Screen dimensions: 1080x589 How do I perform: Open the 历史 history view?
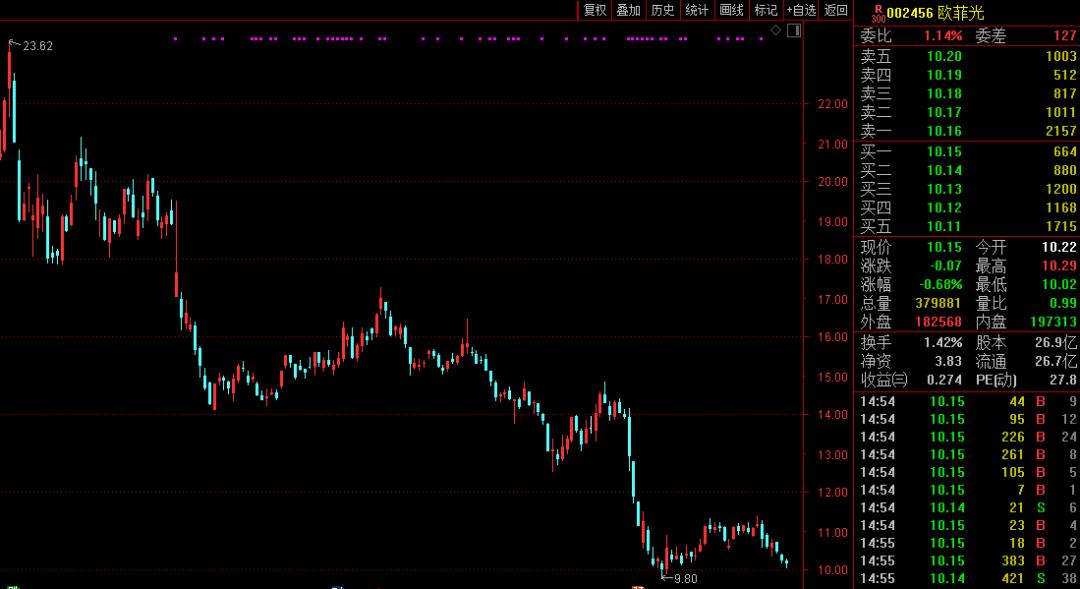point(663,10)
